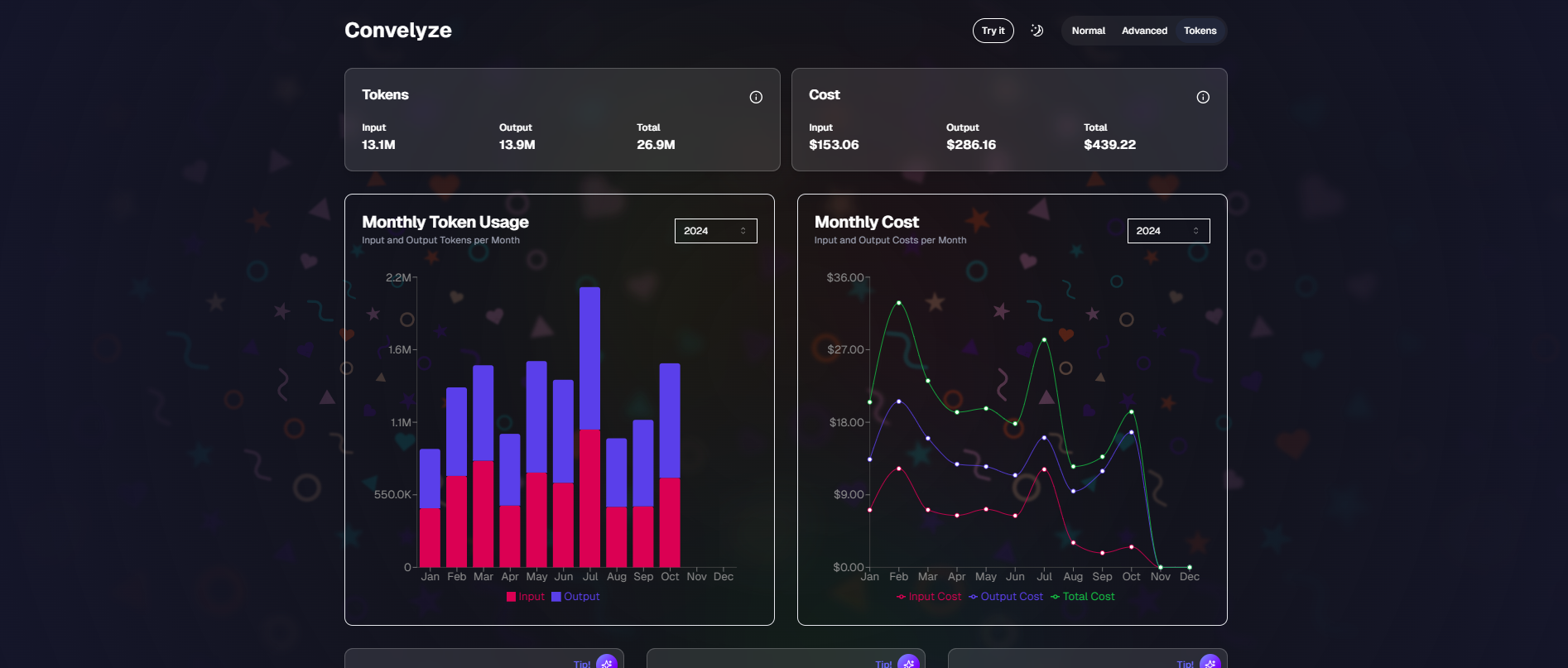1568x668 pixels.
Task: Click the rightmost Tip sparkle icon
Action: [x=1210, y=663]
